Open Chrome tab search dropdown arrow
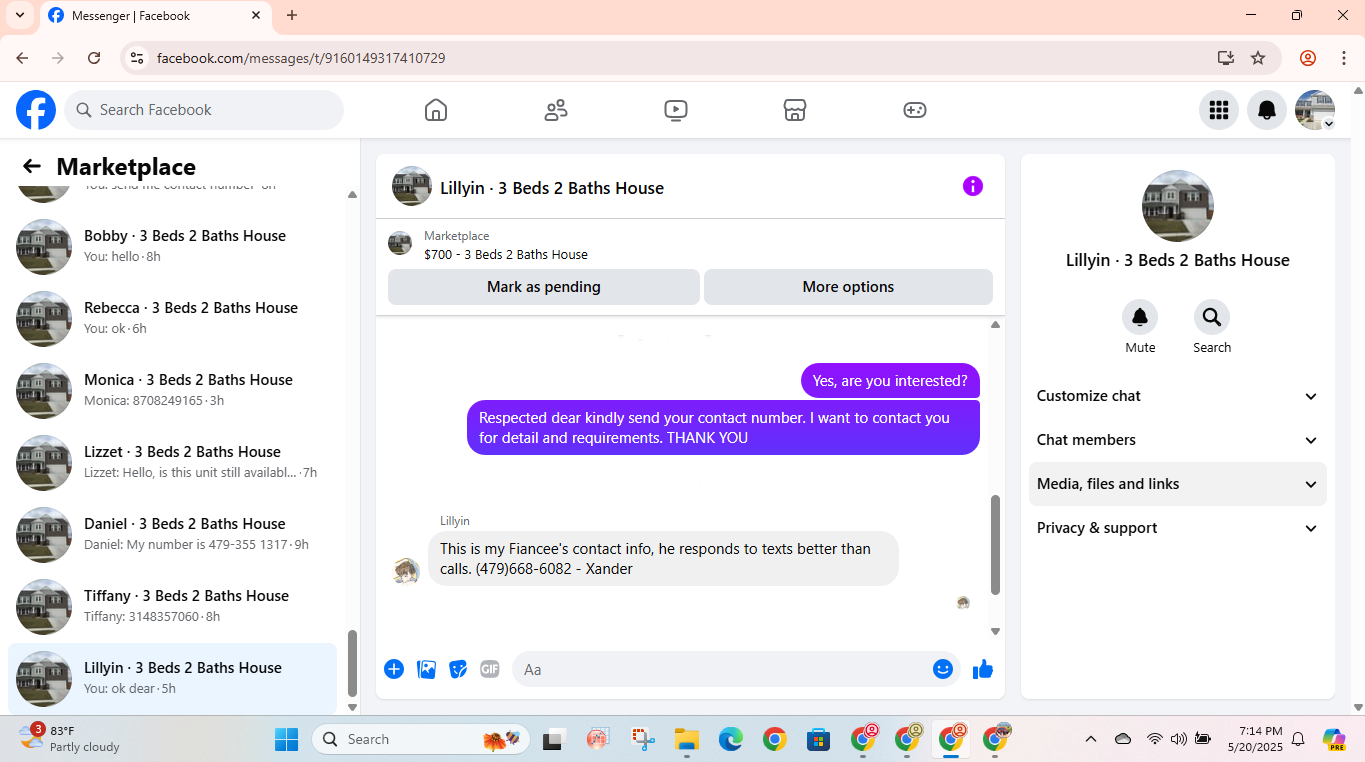Viewport: 1365px width, 762px height. click(x=19, y=15)
